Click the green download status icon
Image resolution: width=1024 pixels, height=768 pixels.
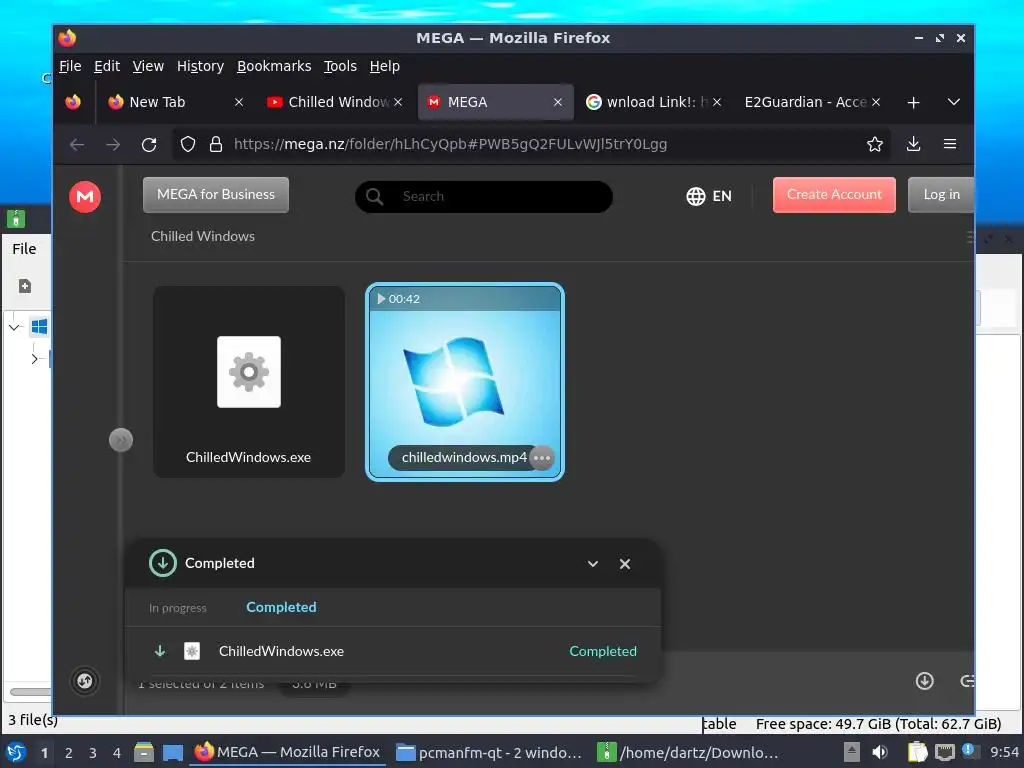tap(163, 563)
